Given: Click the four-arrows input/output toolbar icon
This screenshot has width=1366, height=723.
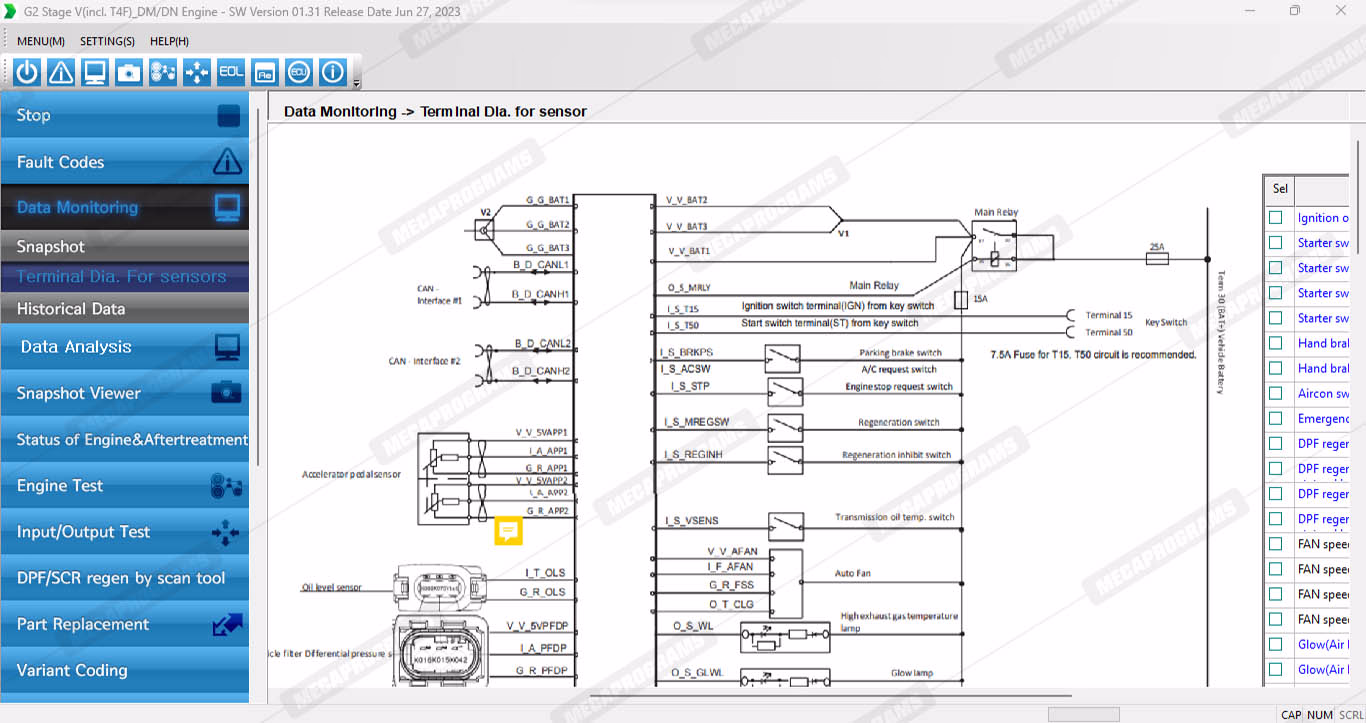Looking at the screenshot, I should tap(197, 72).
